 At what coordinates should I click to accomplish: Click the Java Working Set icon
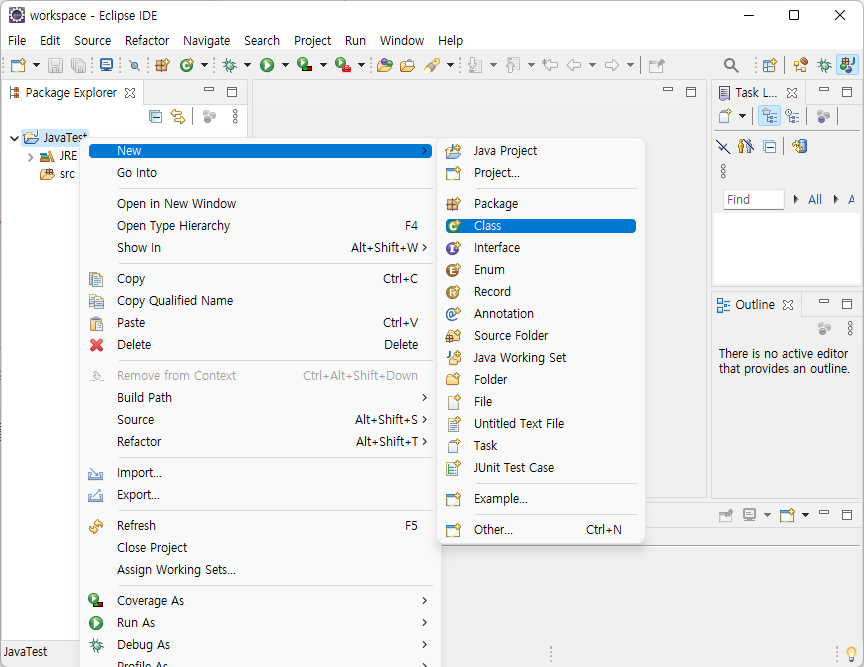coord(453,358)
